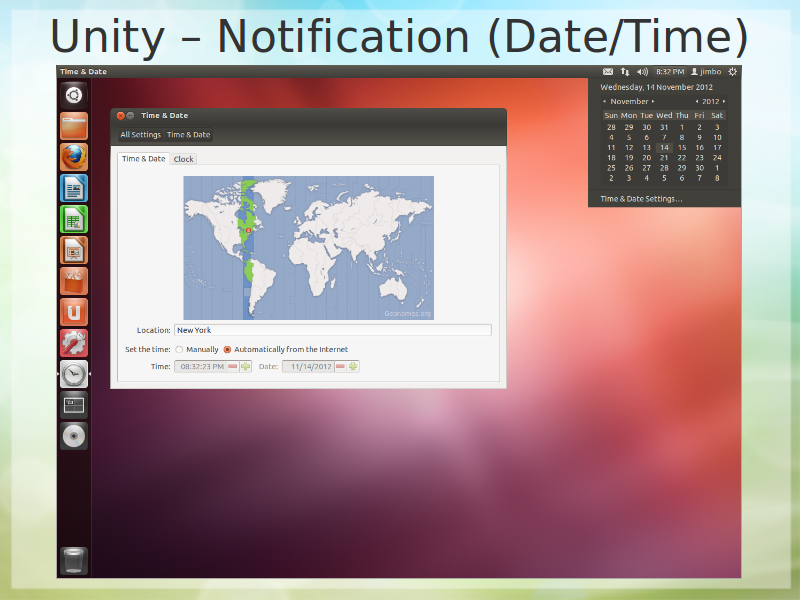The image size is (800, 600).
Task: Decrease the time with minus button
Action: coord(233,366)
